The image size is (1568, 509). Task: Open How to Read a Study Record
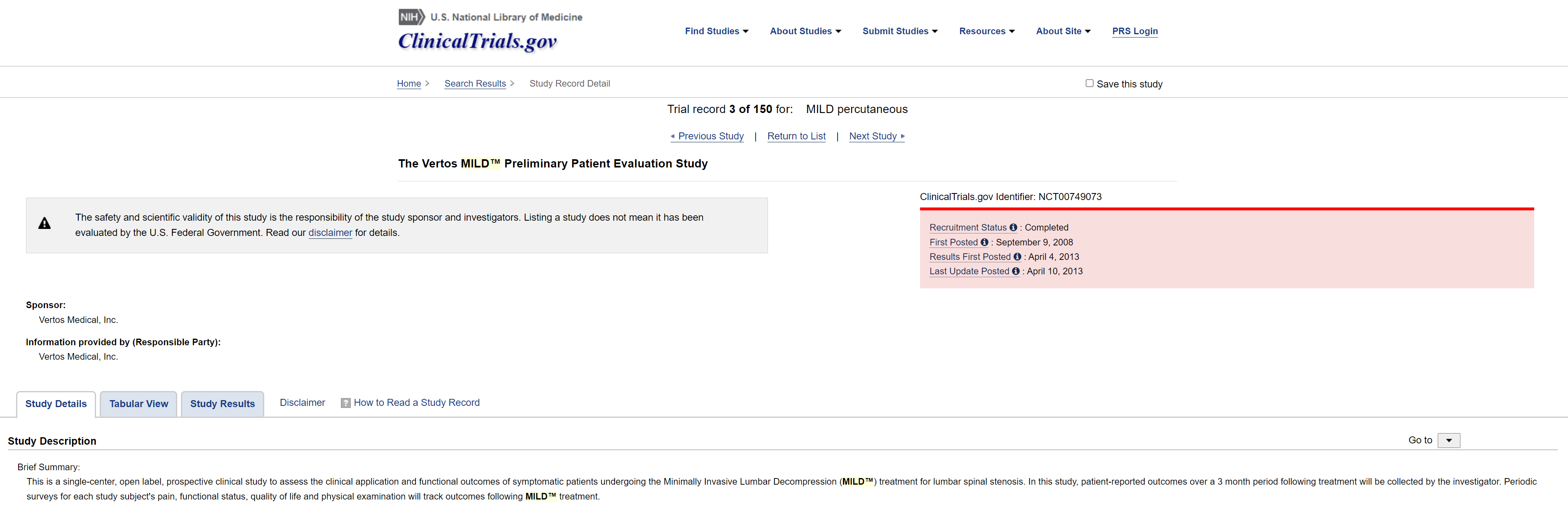click(417, 403)
